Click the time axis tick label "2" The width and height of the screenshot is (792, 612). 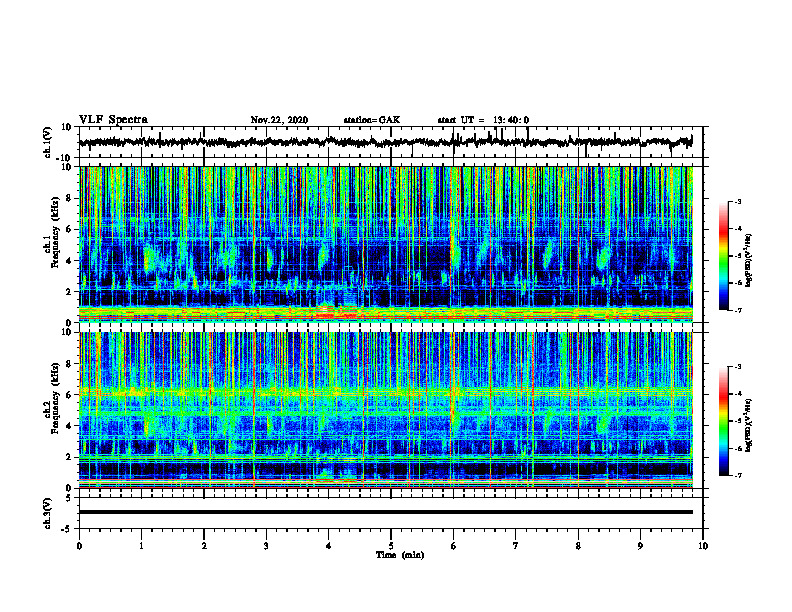pyautogui.click(x=204, y=546)
